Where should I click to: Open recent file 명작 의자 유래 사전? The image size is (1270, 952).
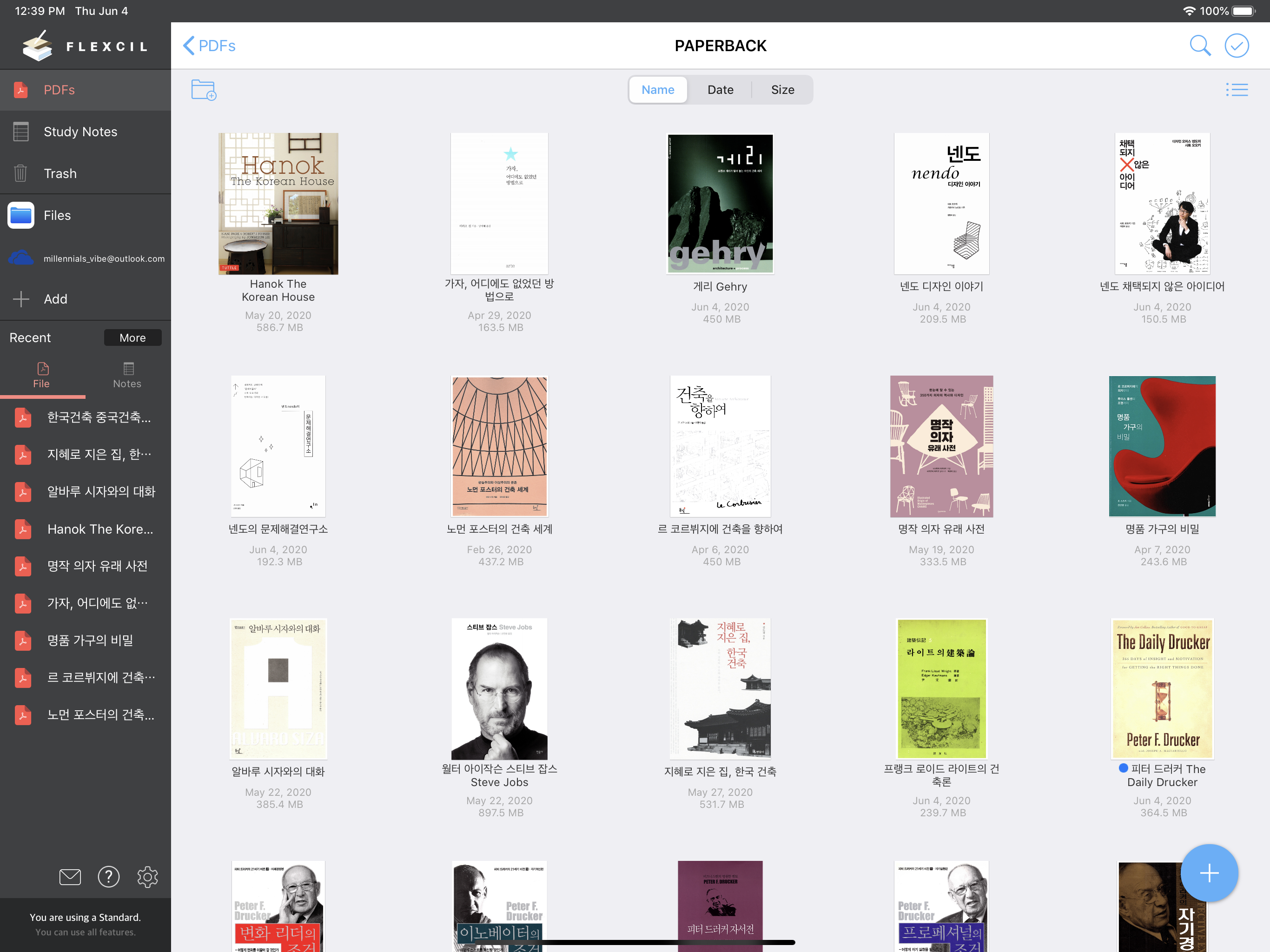(86, 566)
